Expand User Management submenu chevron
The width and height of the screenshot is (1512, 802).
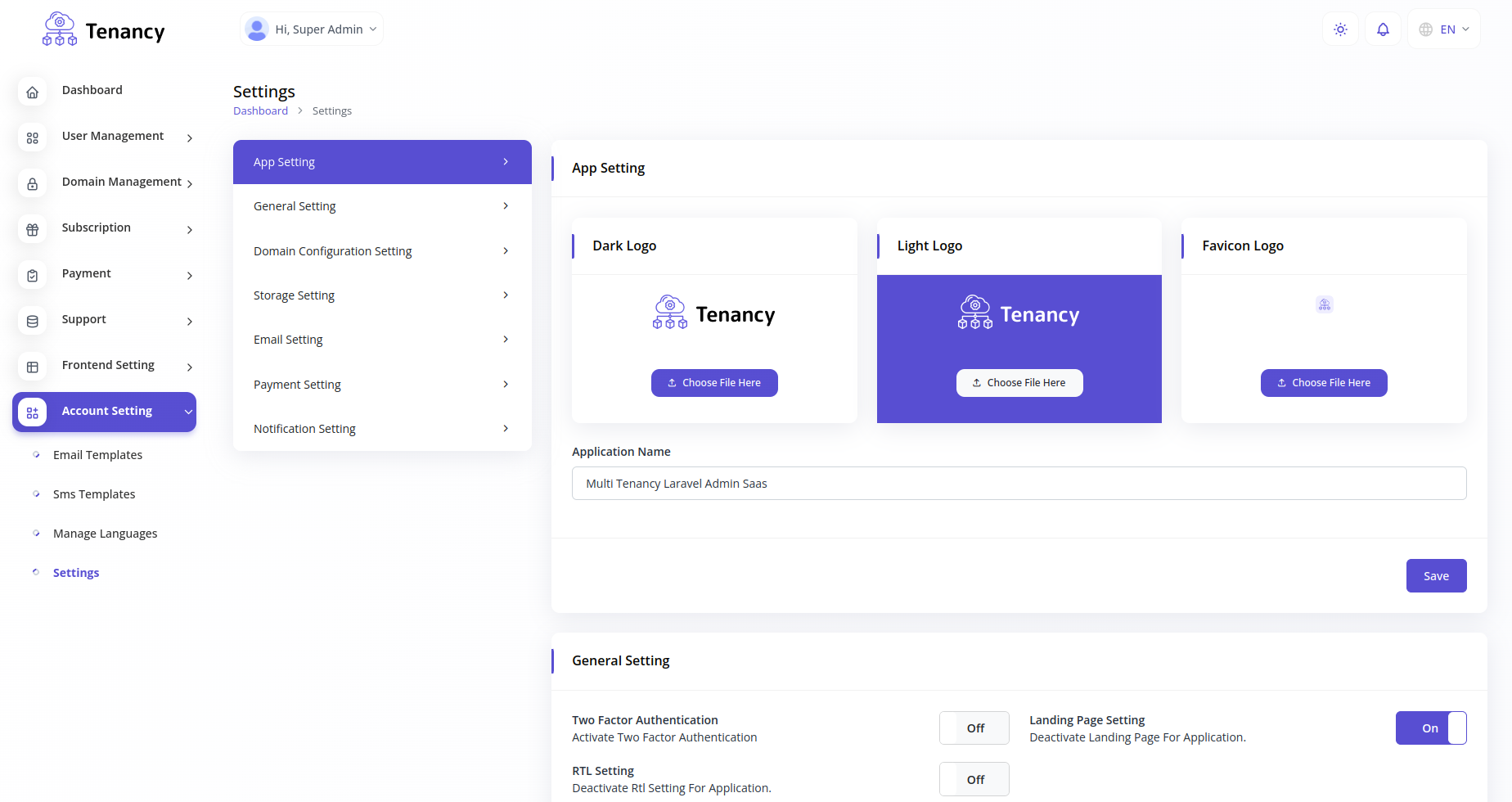(190, 138)
